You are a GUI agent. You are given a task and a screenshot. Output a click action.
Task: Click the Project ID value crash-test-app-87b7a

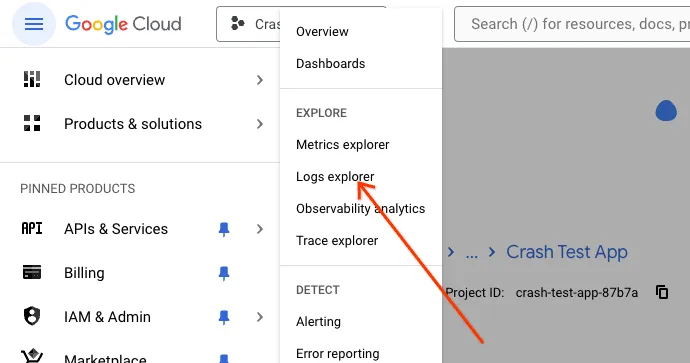[576, 293]
